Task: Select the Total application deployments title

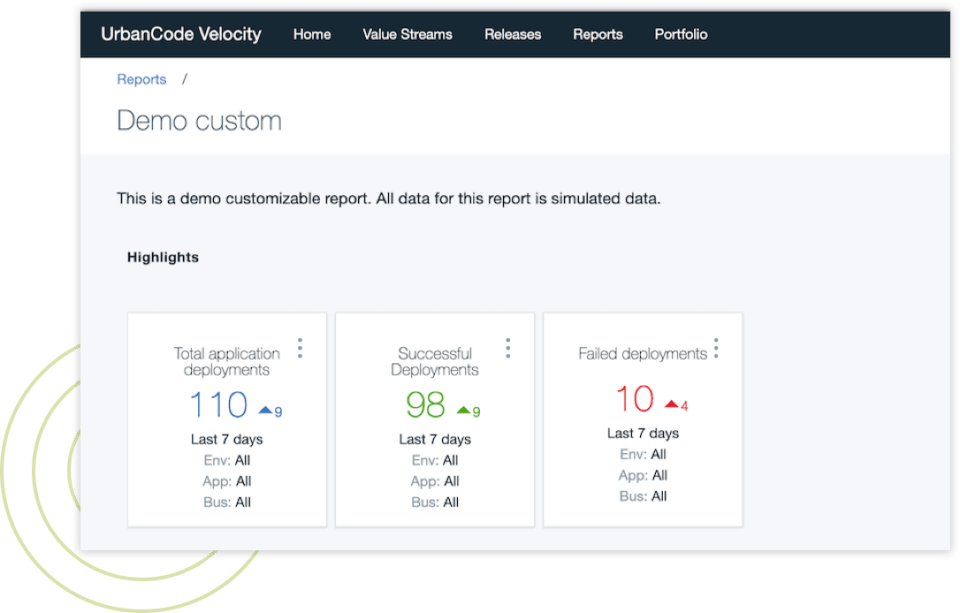Action: click(x=227, y=361)
